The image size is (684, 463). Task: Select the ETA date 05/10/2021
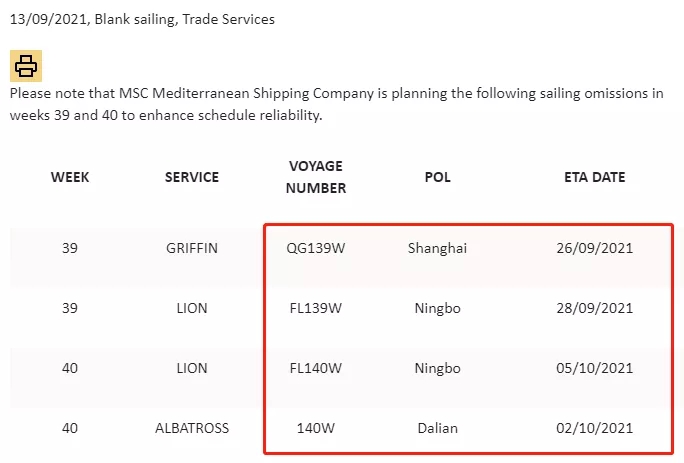pyautogui.click(x=594, y=368)
